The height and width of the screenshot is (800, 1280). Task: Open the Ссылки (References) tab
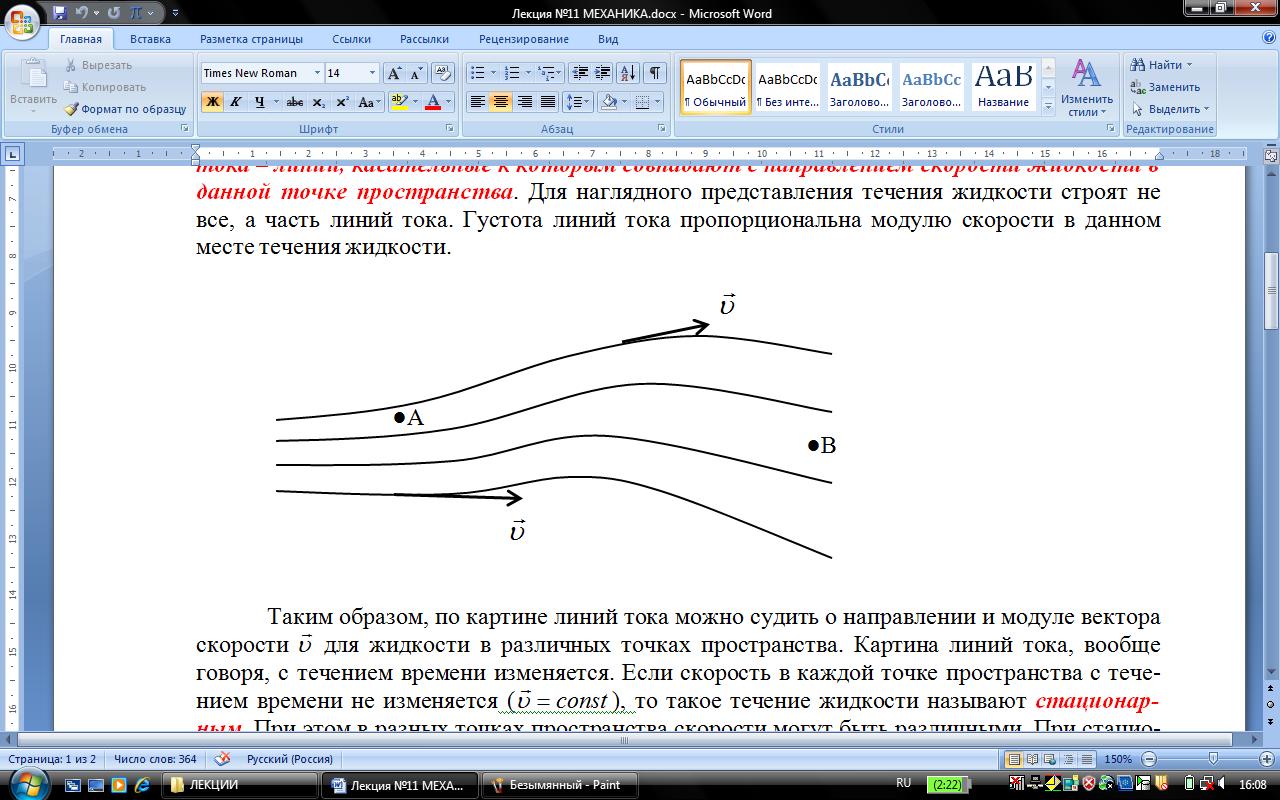pyautogui.click(x=352, y=39)
